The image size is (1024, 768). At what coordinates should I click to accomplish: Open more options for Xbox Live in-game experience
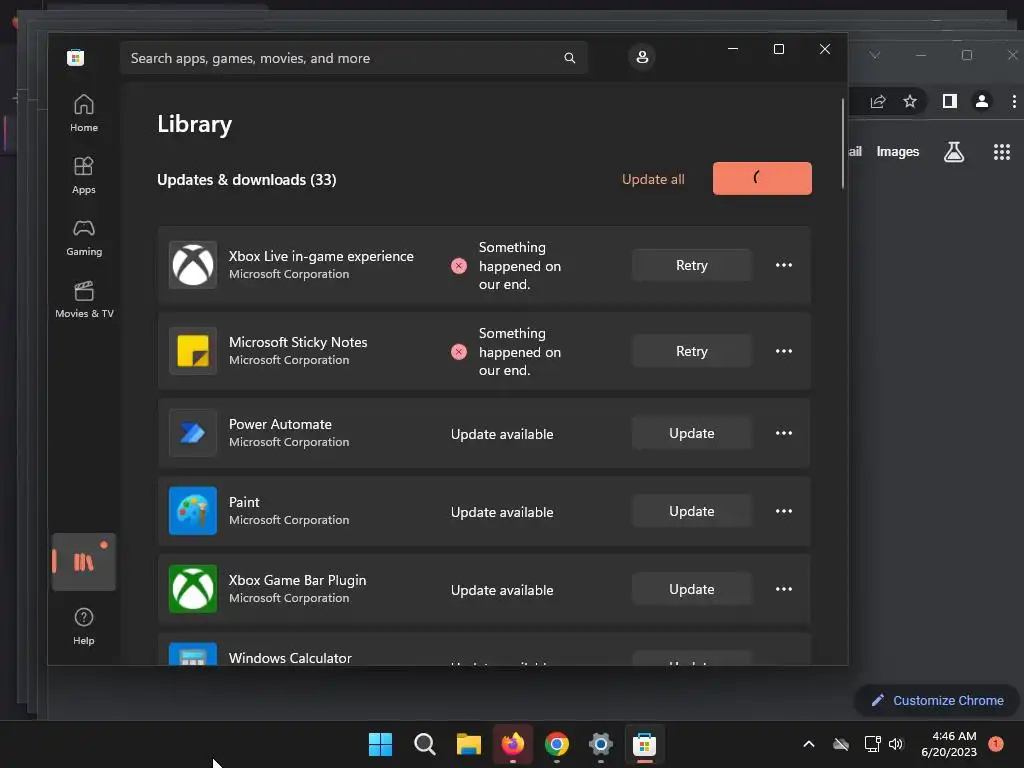tap(784, 265)
